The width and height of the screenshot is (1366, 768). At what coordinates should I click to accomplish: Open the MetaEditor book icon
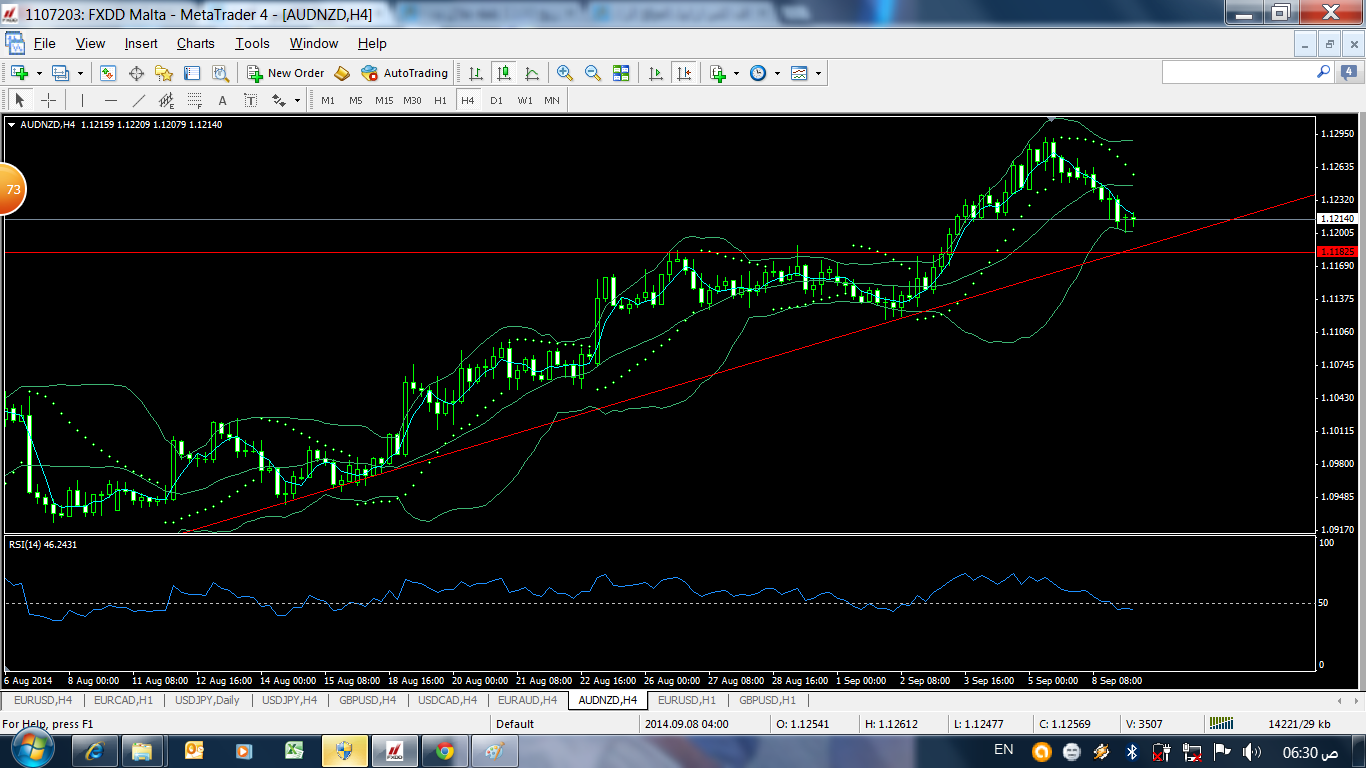(x=342, y=73)
